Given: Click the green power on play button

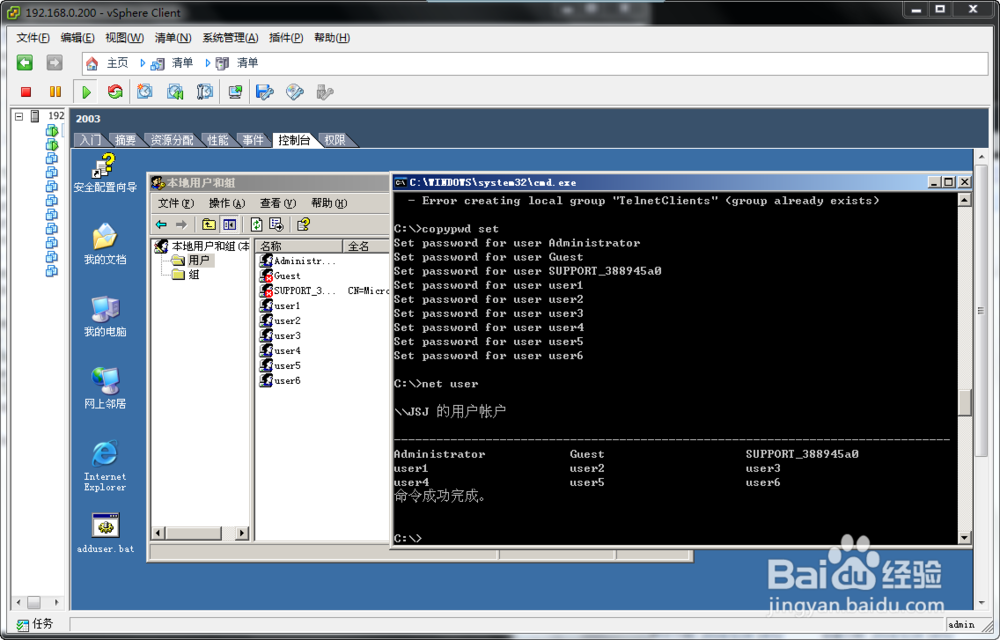Looking at the screenshot, I should pos(86,92).
